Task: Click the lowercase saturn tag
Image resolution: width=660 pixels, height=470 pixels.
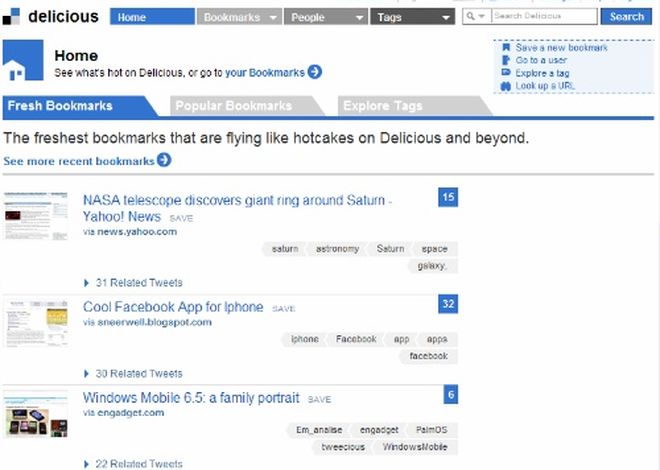Action: (285, 249)
